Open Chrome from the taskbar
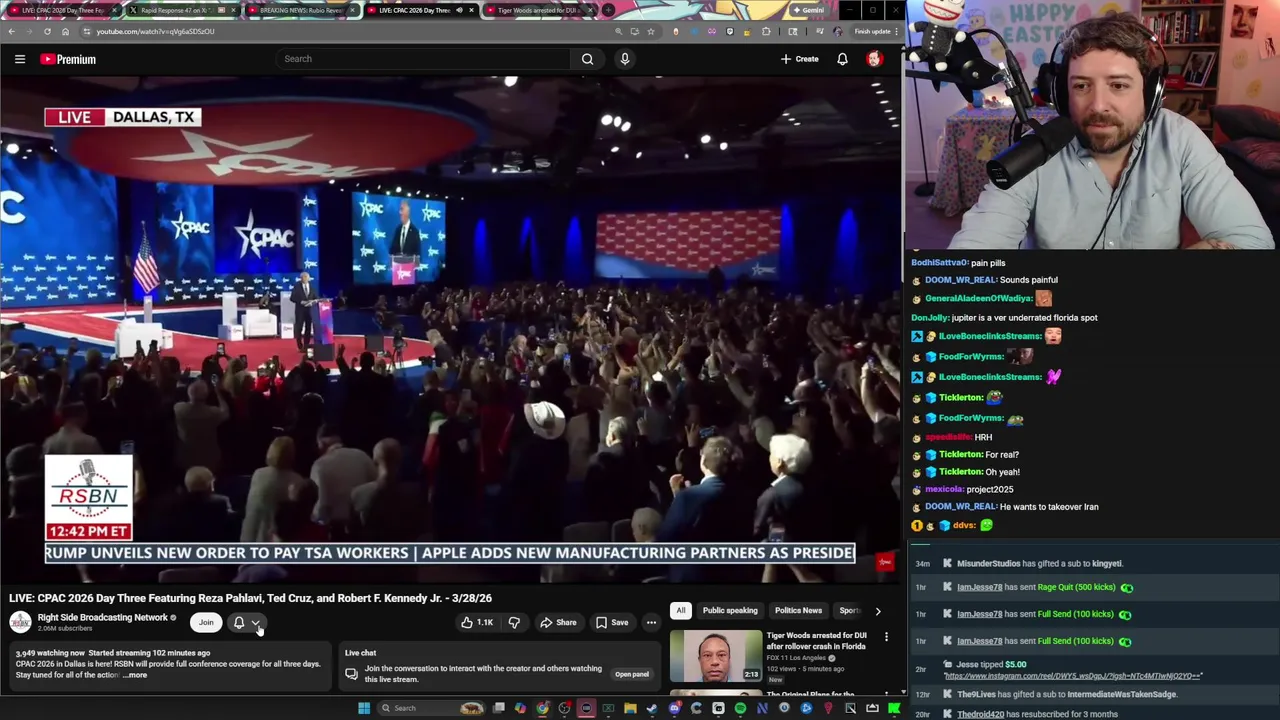The image size is (1280, 720). pos(542,708)
